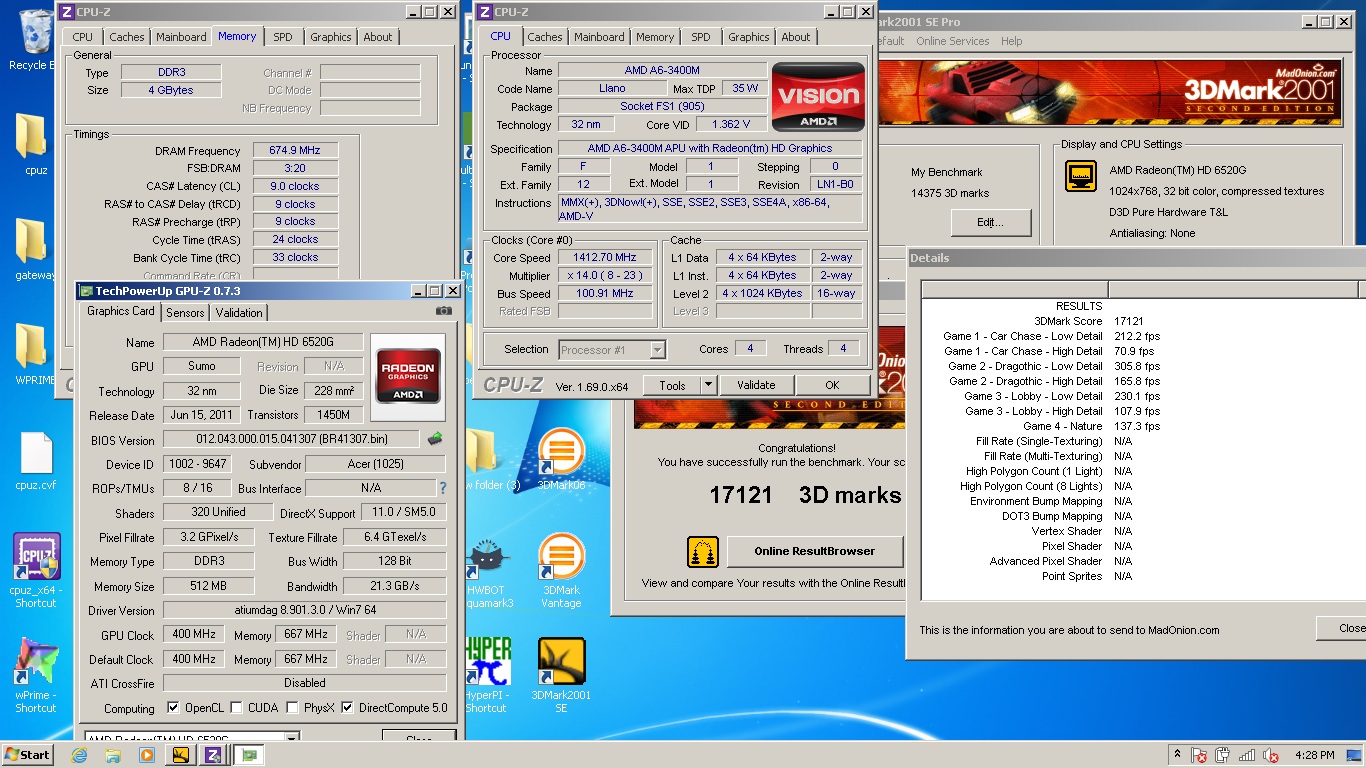Open Action Center flag tray icon
The width and height of the screenshot is (1366, 768).
(1198, 755)
